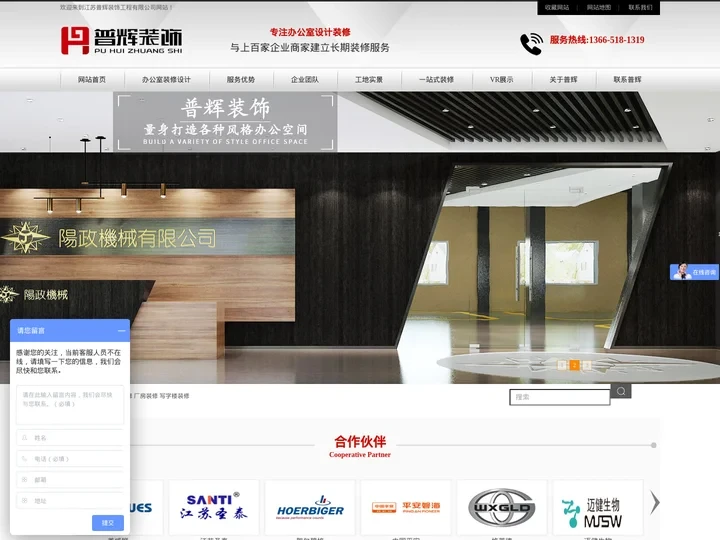
Task: Submit the message with the 提交 button
Action: pyautogui.click(x=108, y=523)
